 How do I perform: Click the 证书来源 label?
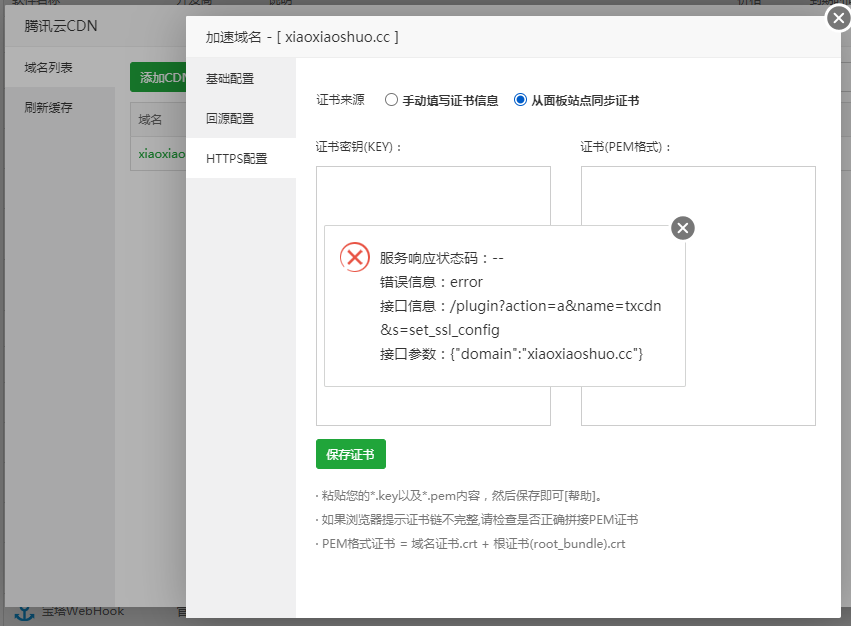(340, 100)
